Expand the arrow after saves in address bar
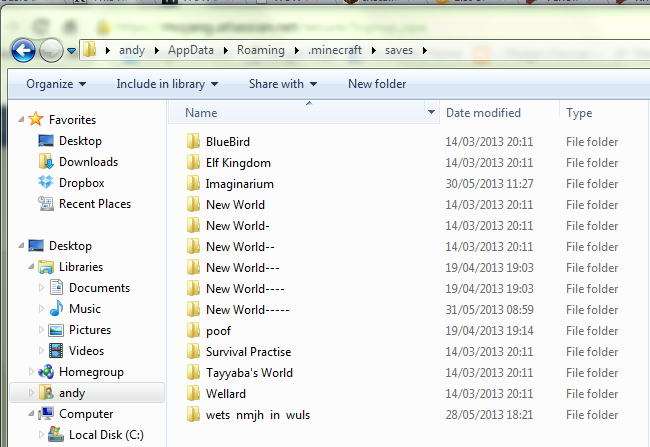Image resolution: width=650 pixels, height=447 pixels. 425,51
